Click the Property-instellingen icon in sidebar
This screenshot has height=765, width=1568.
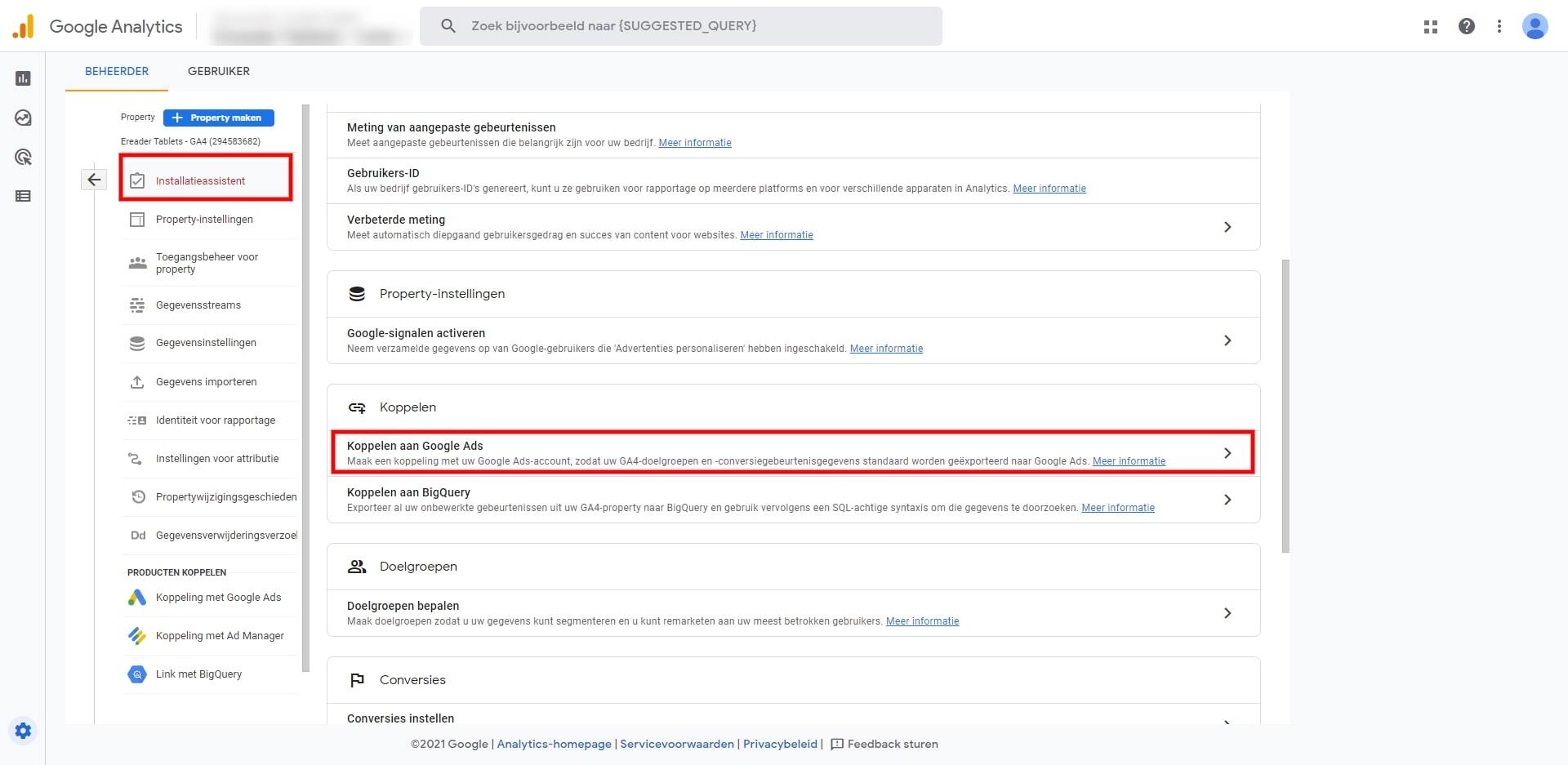coord(137,220)
